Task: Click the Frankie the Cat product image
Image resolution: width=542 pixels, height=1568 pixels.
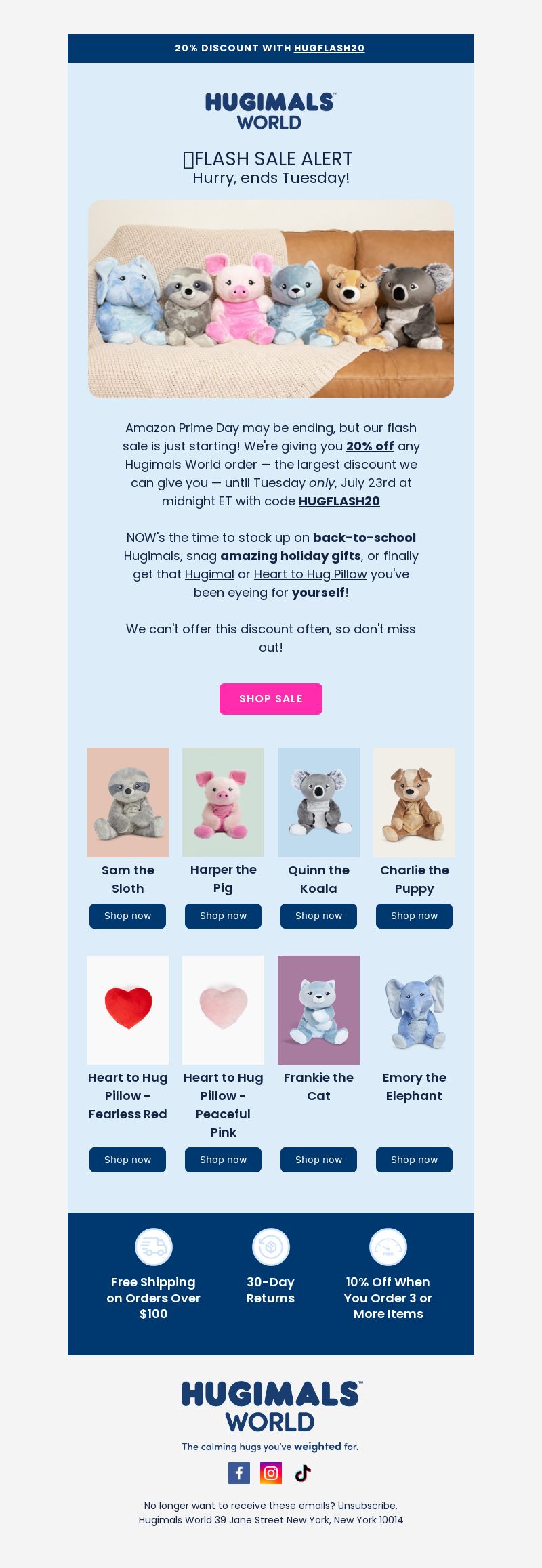Action: (x=318, y=1010)
